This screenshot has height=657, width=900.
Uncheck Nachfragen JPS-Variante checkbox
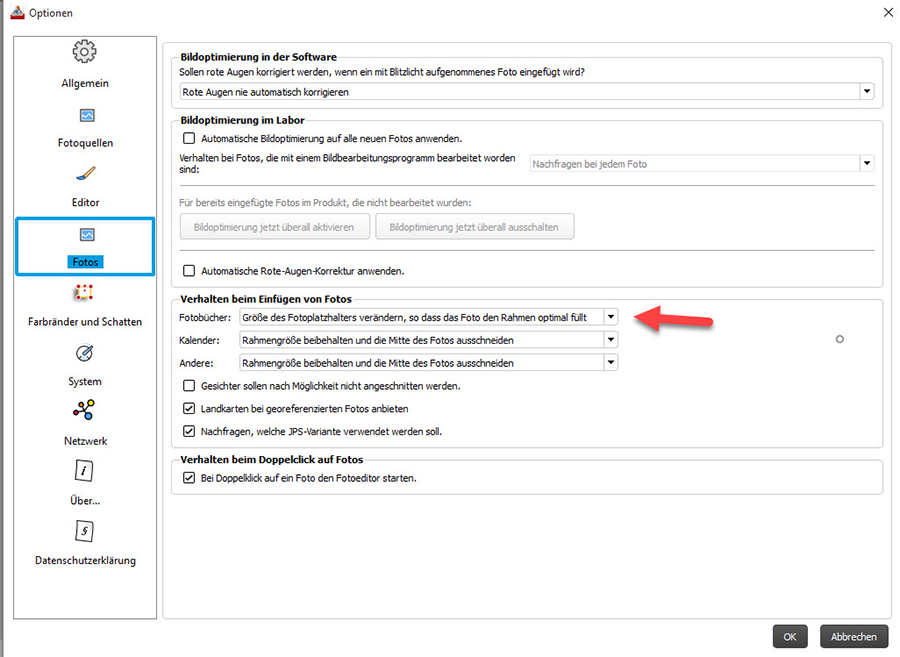click(189, 431)
